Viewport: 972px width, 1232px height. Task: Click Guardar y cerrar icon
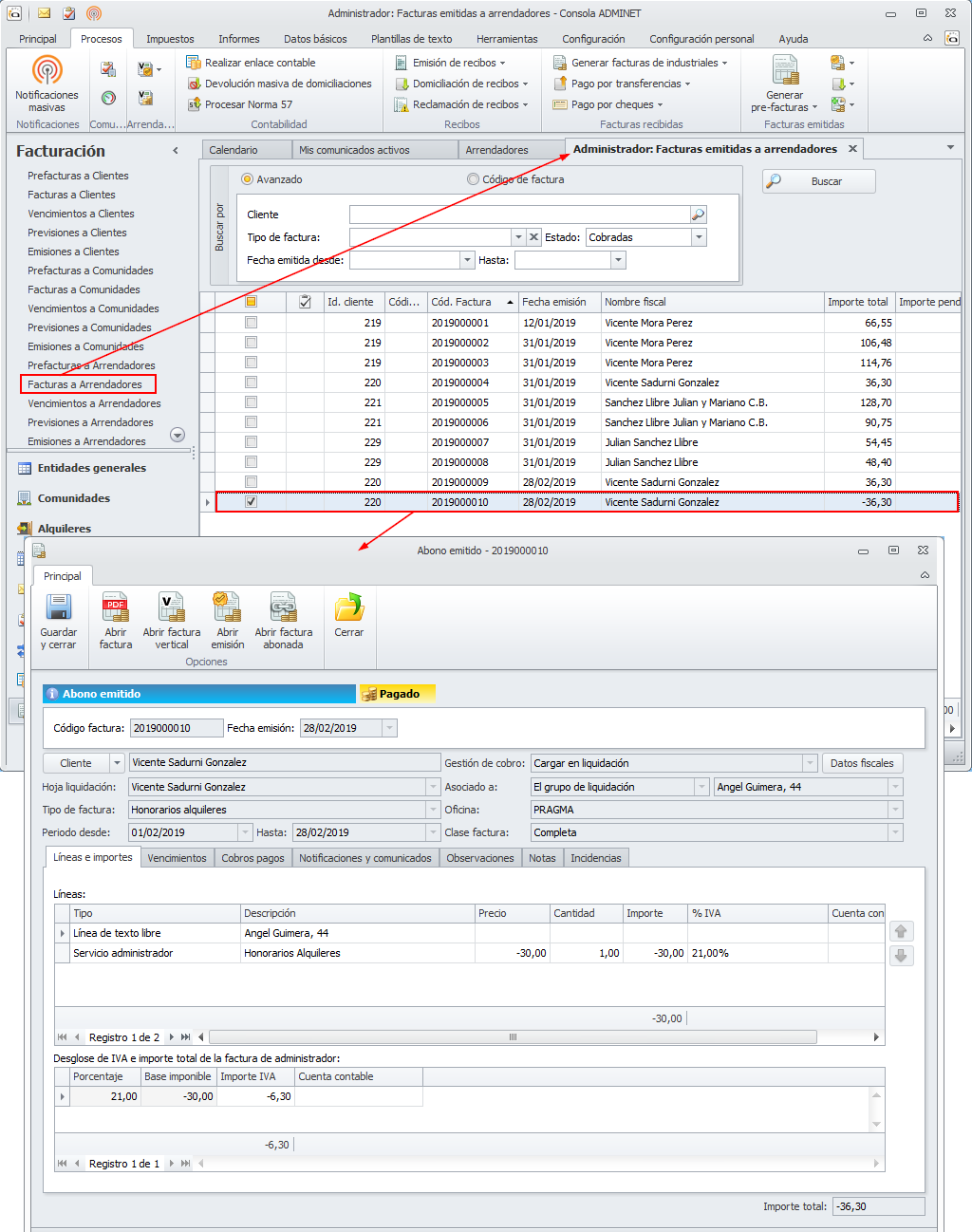pos(59,607)
